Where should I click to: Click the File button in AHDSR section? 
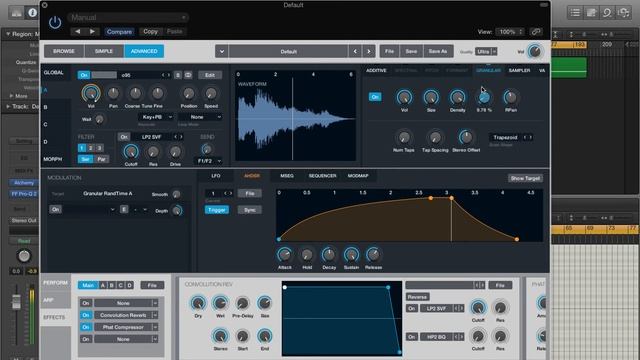[x=250, y=193]
